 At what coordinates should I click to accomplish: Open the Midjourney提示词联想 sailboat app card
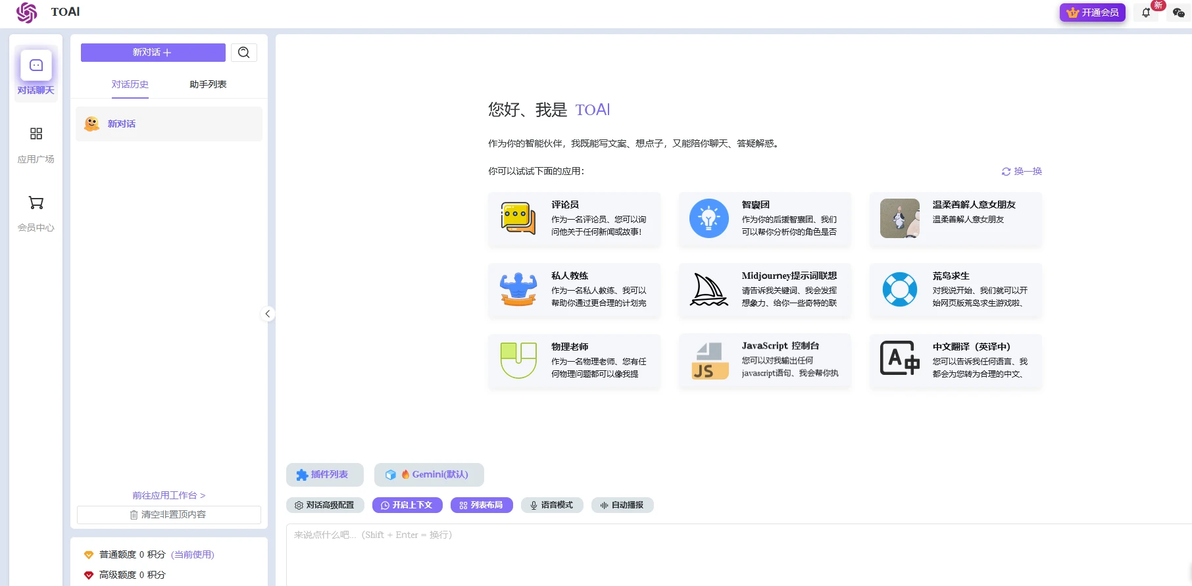point(765,290)
